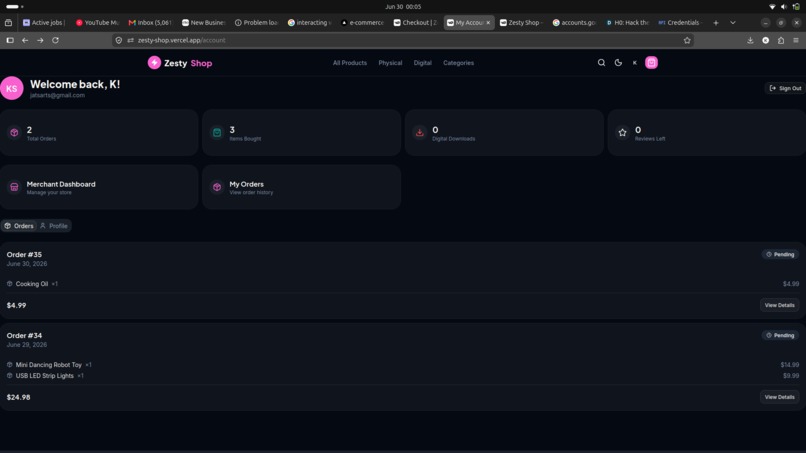Viewport: 806px width, 453px height.
Task: Switch to the YouTube Music browser tab
Action: point(97,23)
